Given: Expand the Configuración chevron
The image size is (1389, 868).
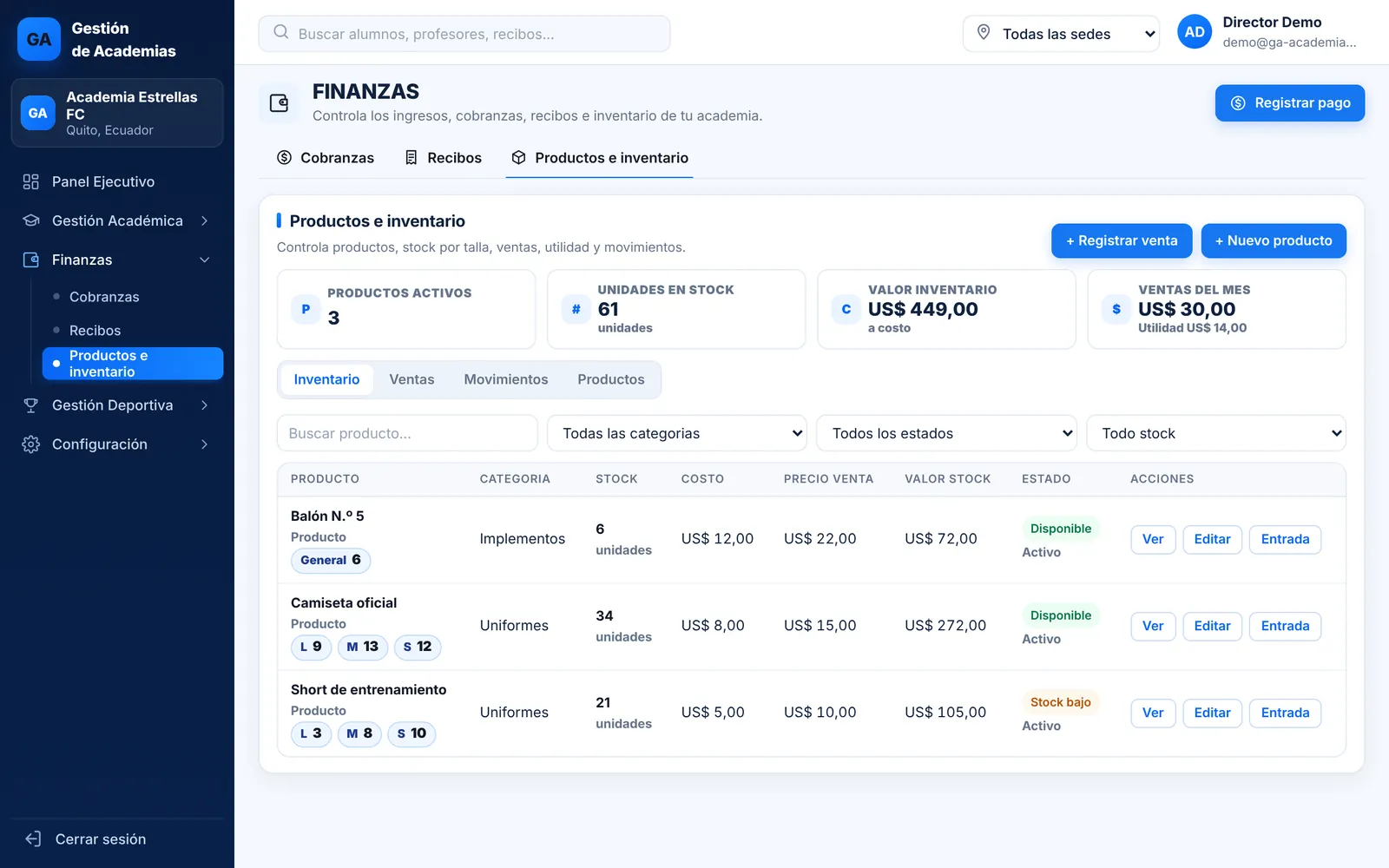Looking at the screenshot, I should 205,444.
